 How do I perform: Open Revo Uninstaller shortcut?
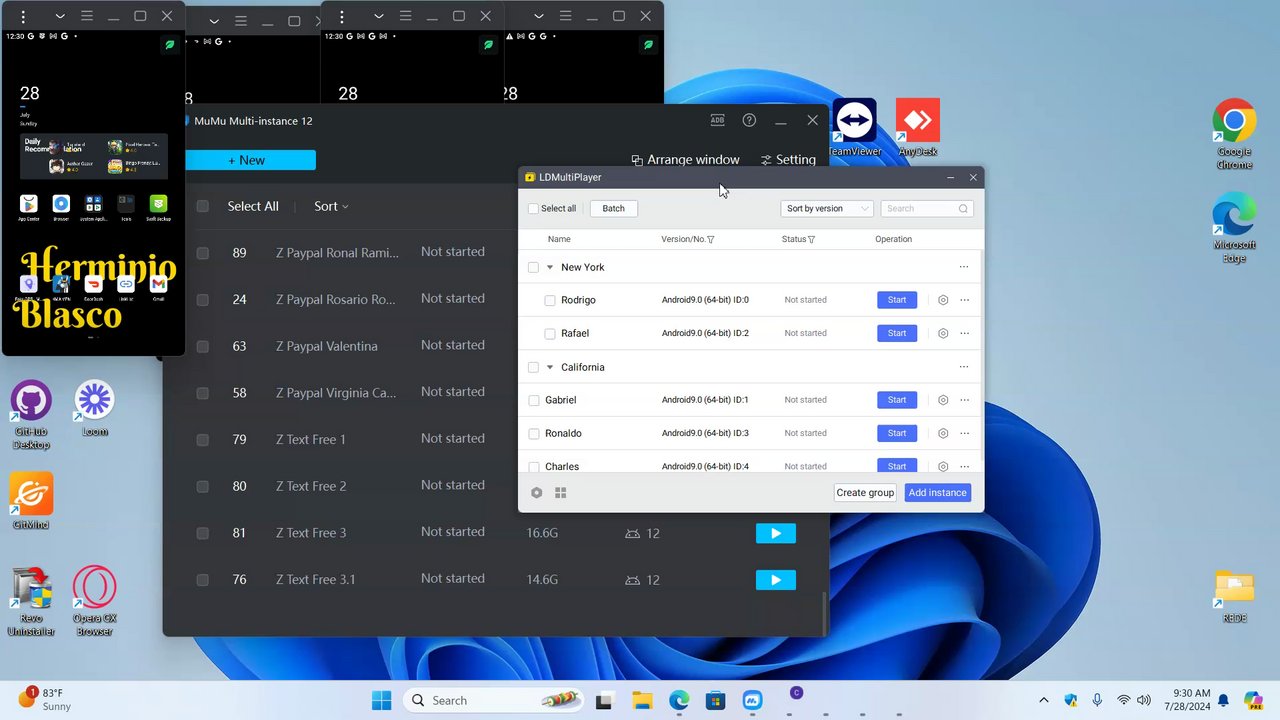[31, 602]
